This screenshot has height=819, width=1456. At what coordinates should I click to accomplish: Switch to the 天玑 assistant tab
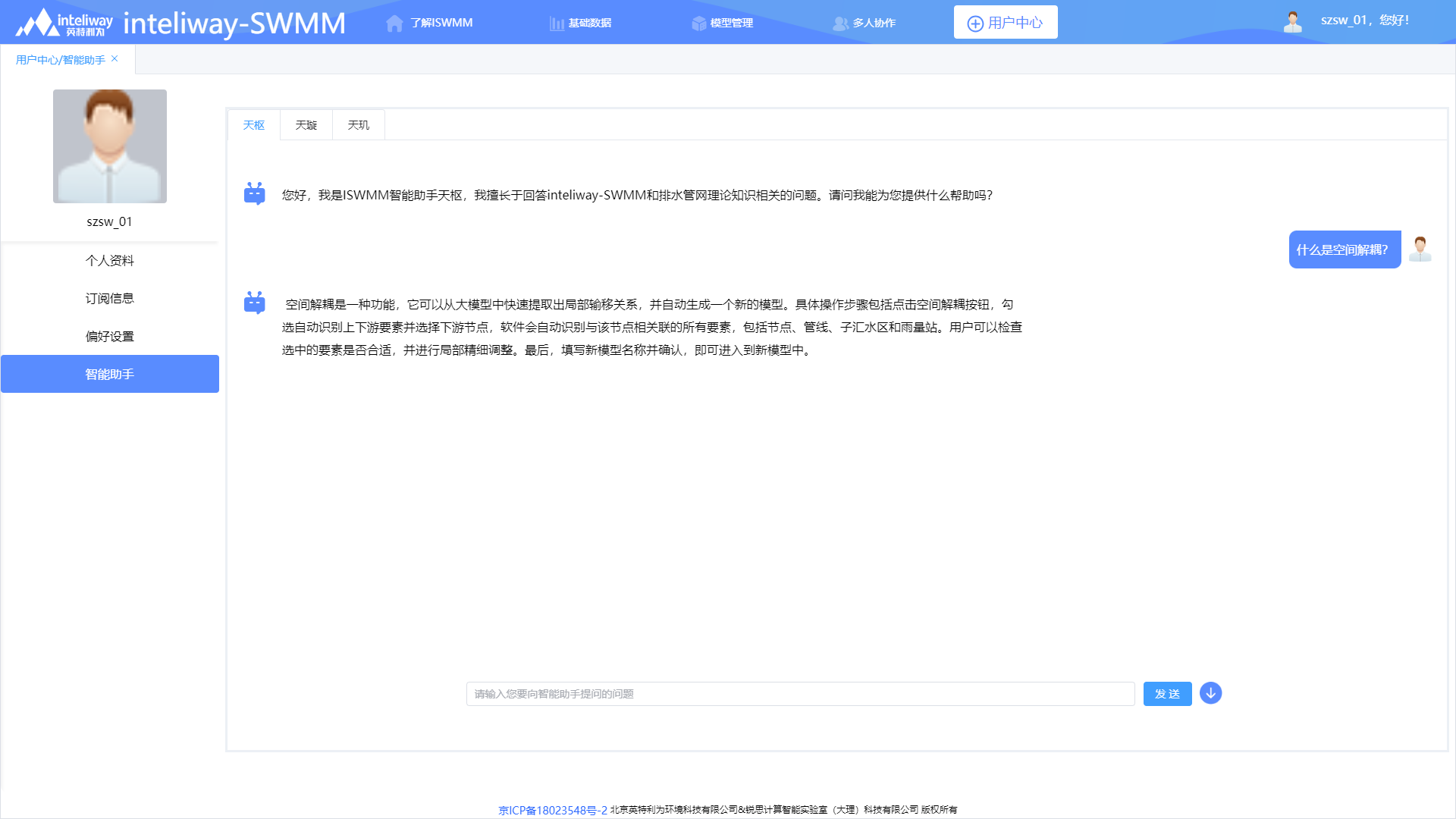[359, 125]
